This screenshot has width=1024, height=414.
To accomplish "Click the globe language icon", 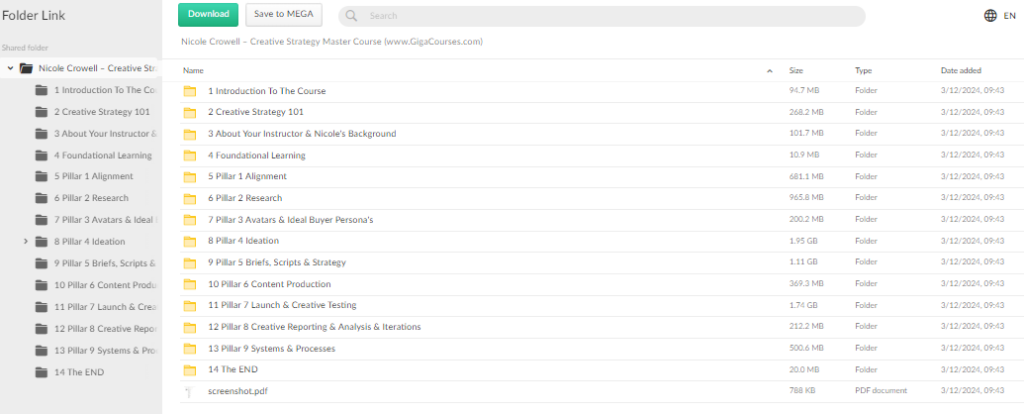I will pyautogui.click(x=990, y=15).
